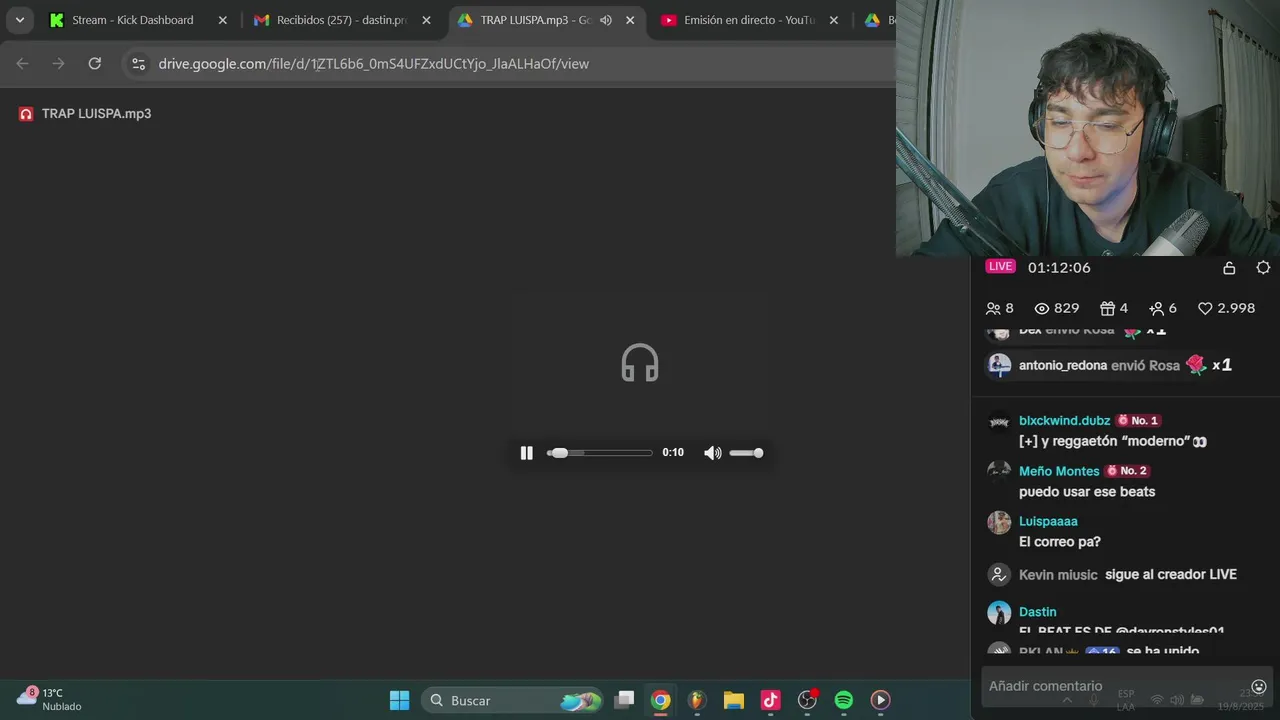Open Spotify from the taskbar

coord(844,700)
